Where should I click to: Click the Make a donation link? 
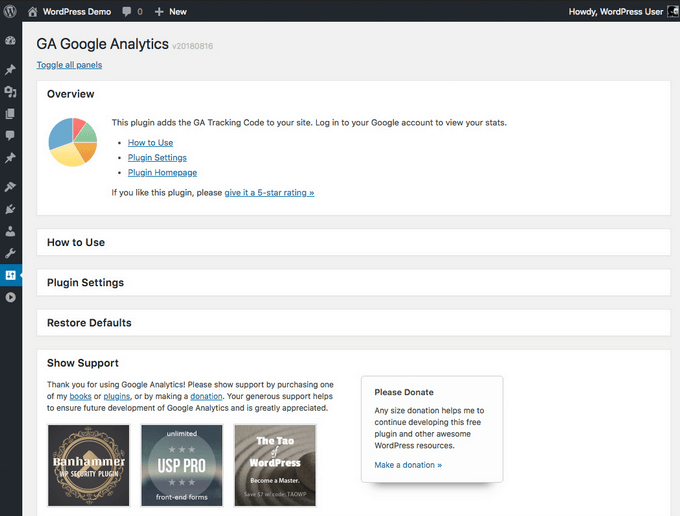tap(408, 465)
